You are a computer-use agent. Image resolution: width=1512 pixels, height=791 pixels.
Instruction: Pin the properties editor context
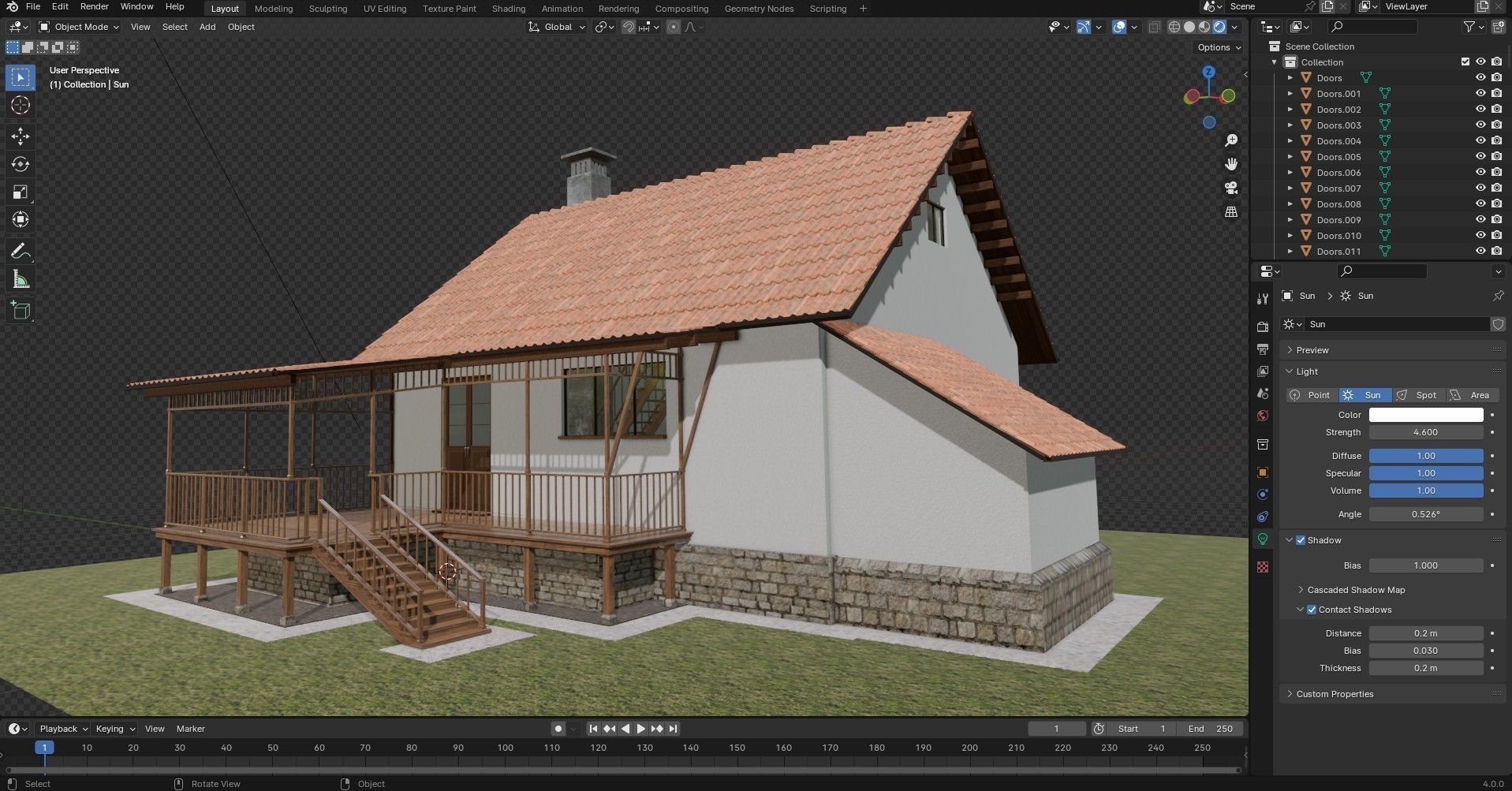tap(1498, 296)
